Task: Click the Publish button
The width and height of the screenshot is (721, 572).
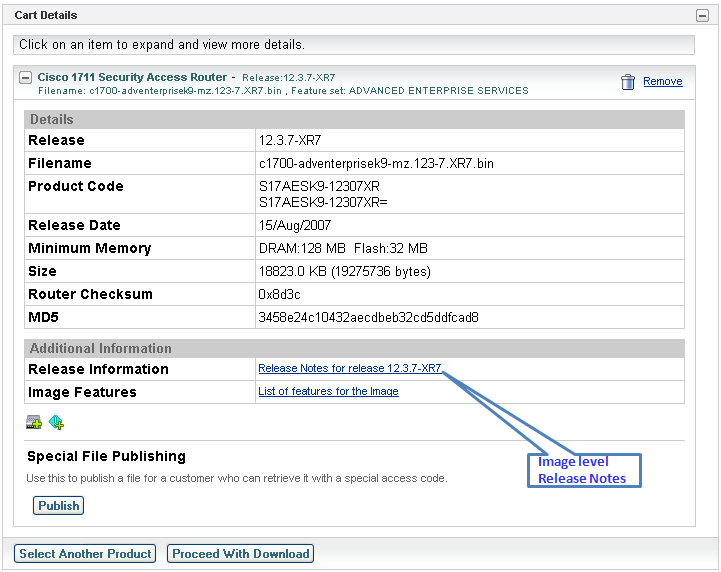Action: pos(58,505)
